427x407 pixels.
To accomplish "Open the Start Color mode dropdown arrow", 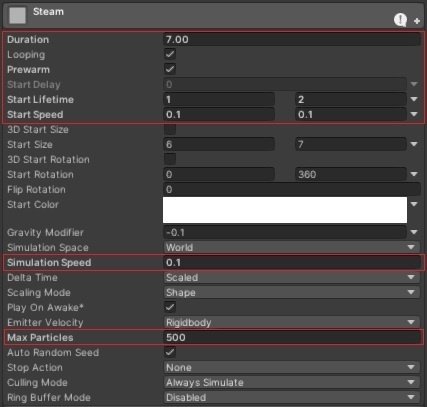I will [x=414, y=204].
